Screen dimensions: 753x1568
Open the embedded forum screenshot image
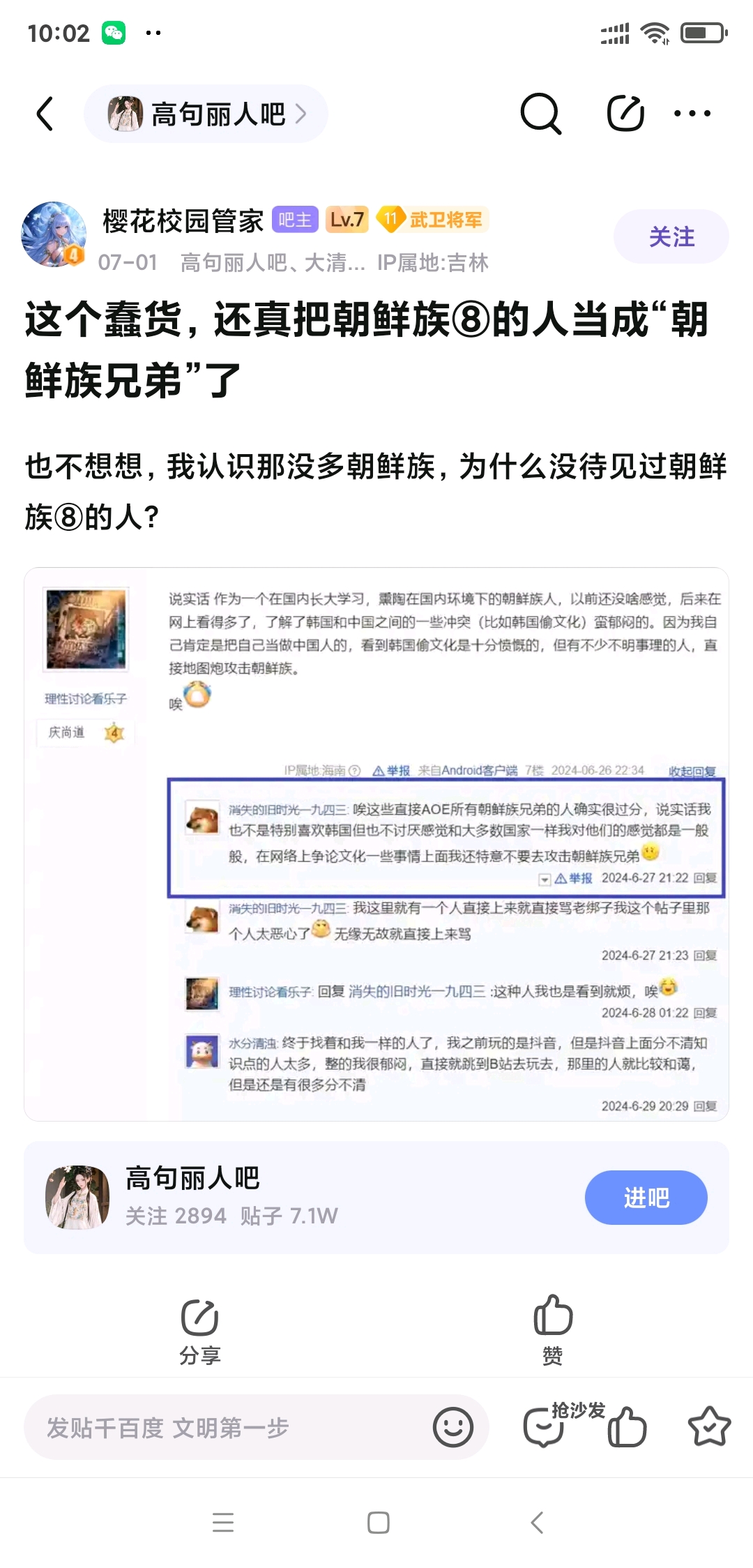tap(376, 845)
